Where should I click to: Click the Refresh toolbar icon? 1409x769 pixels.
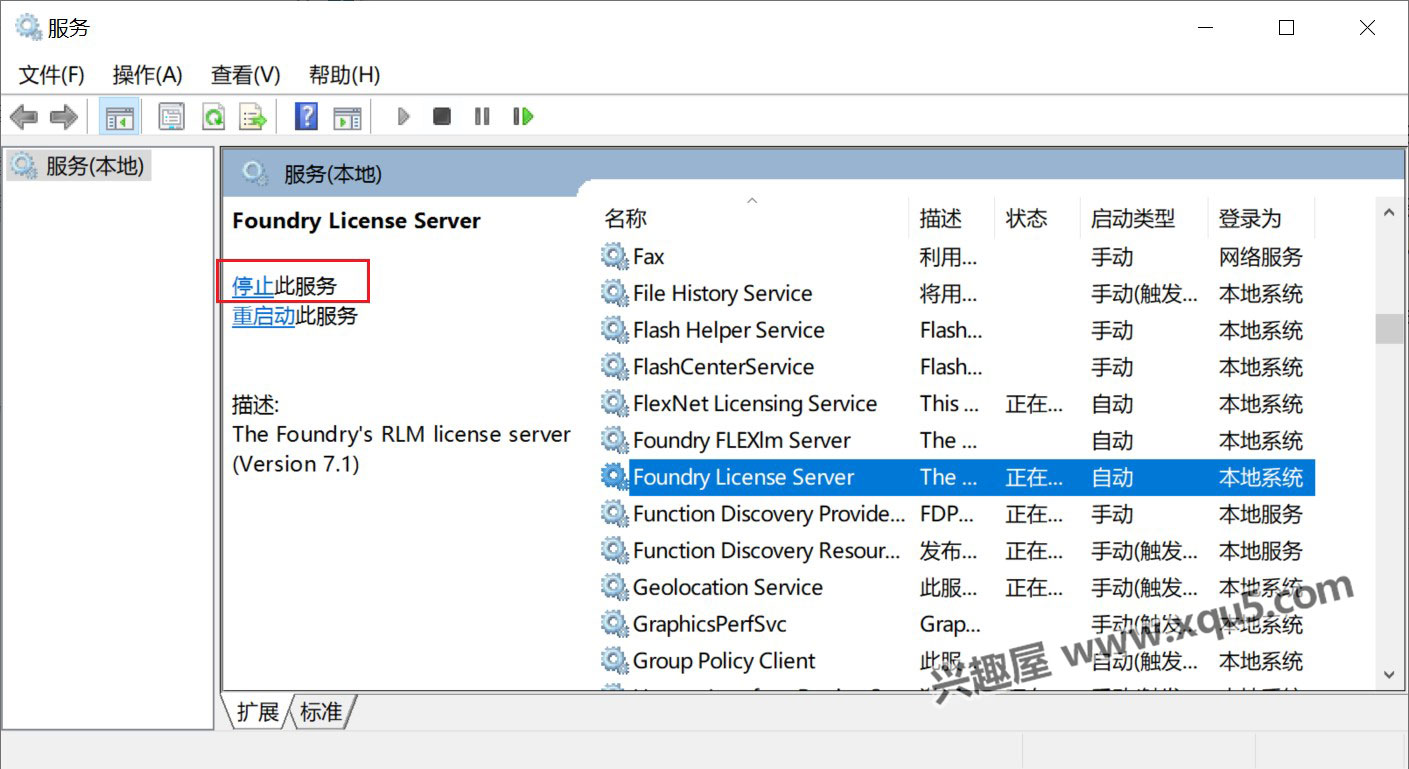tap(213, 117)
